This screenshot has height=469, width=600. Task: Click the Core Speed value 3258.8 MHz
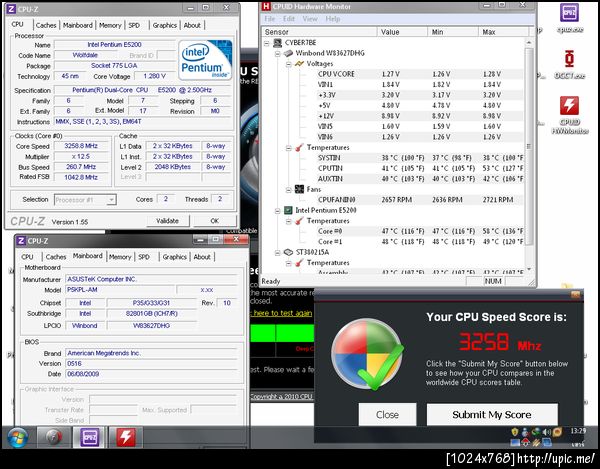click(x=81, y=146)
